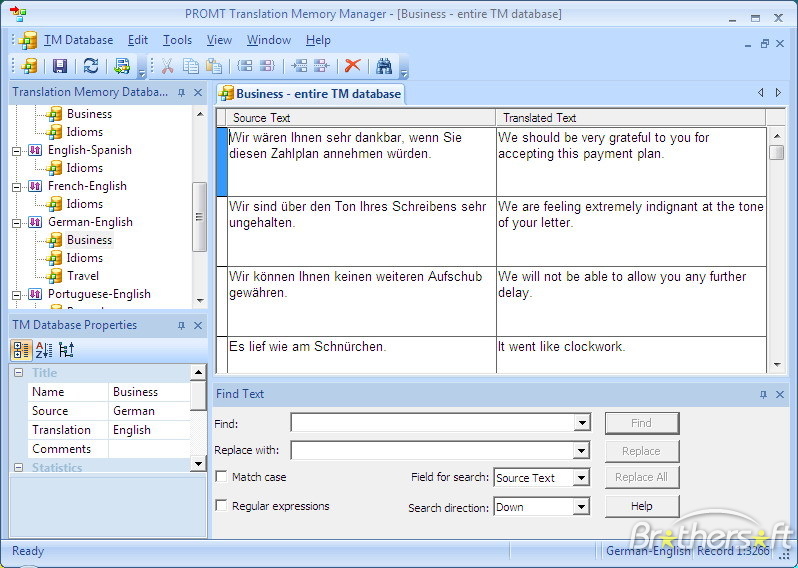Open the Tools menu

(177, 40)
